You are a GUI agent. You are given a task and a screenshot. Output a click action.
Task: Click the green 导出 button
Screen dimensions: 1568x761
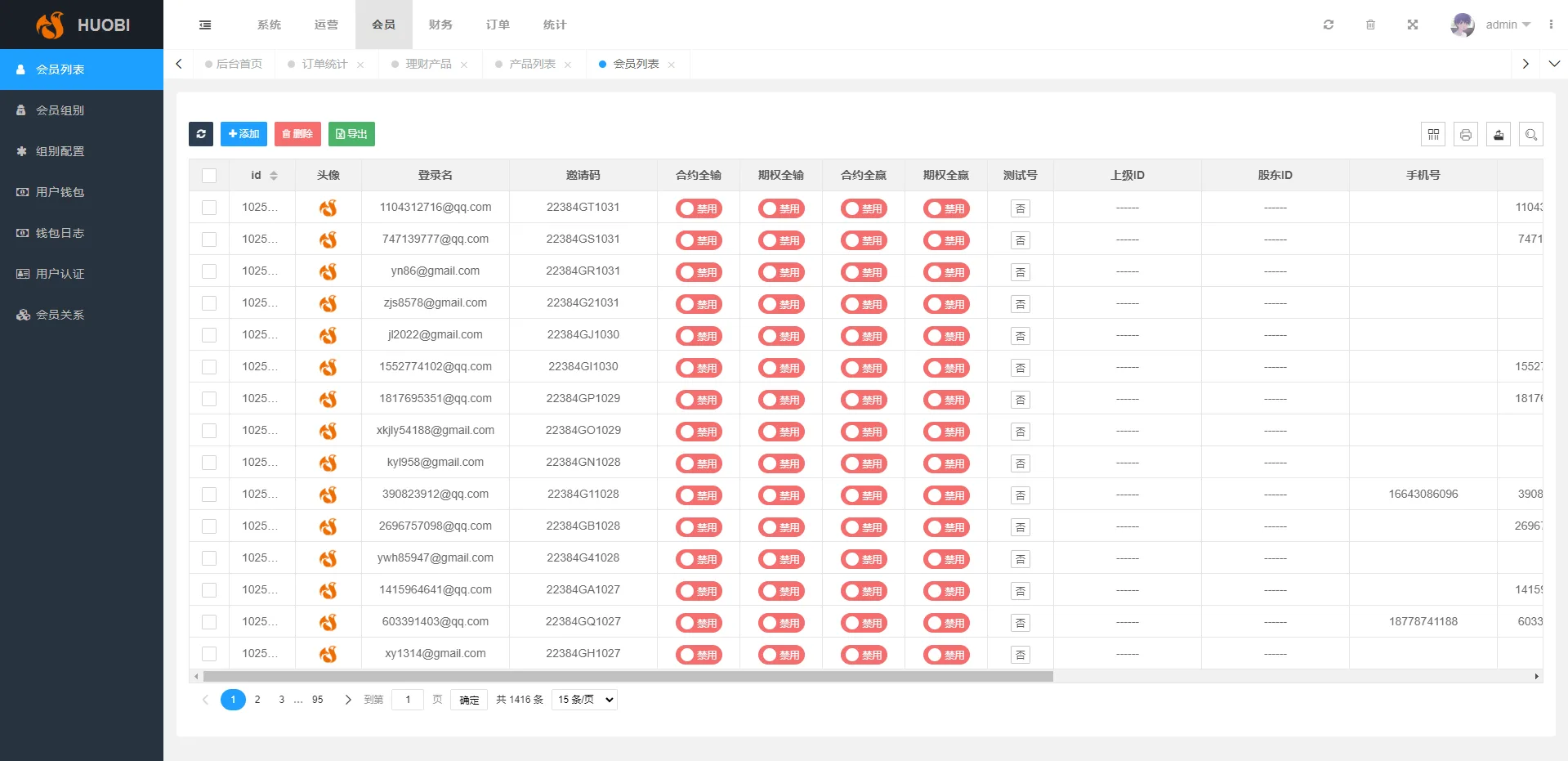coord(351,134)
